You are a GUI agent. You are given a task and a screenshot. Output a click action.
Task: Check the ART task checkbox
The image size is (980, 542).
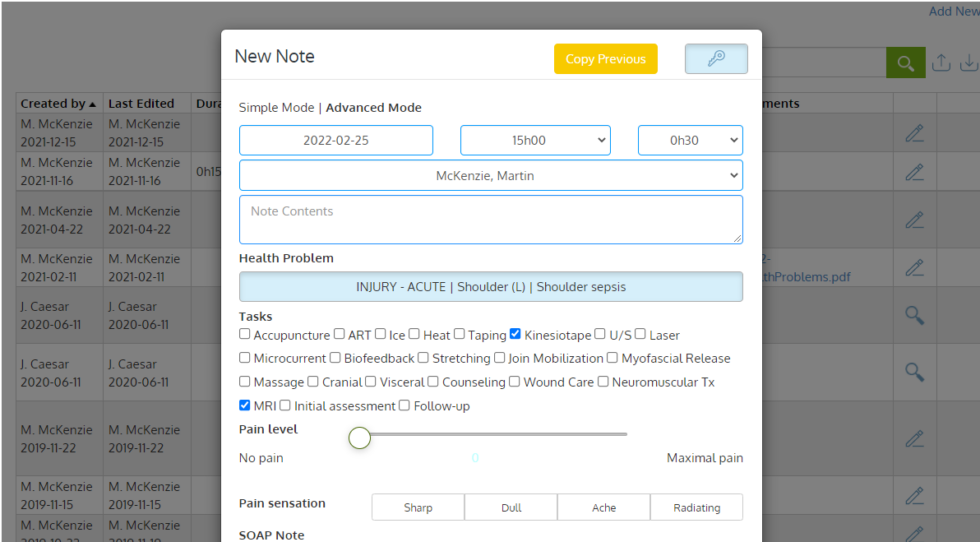(339, 334)
